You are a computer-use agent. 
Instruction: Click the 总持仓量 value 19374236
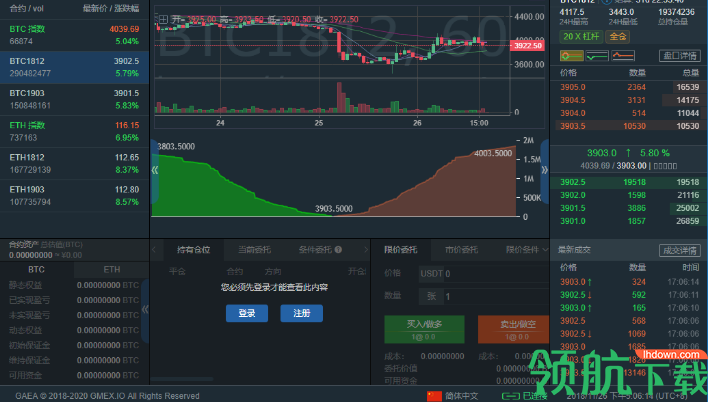pyautogui.click(x=676, y=12)
